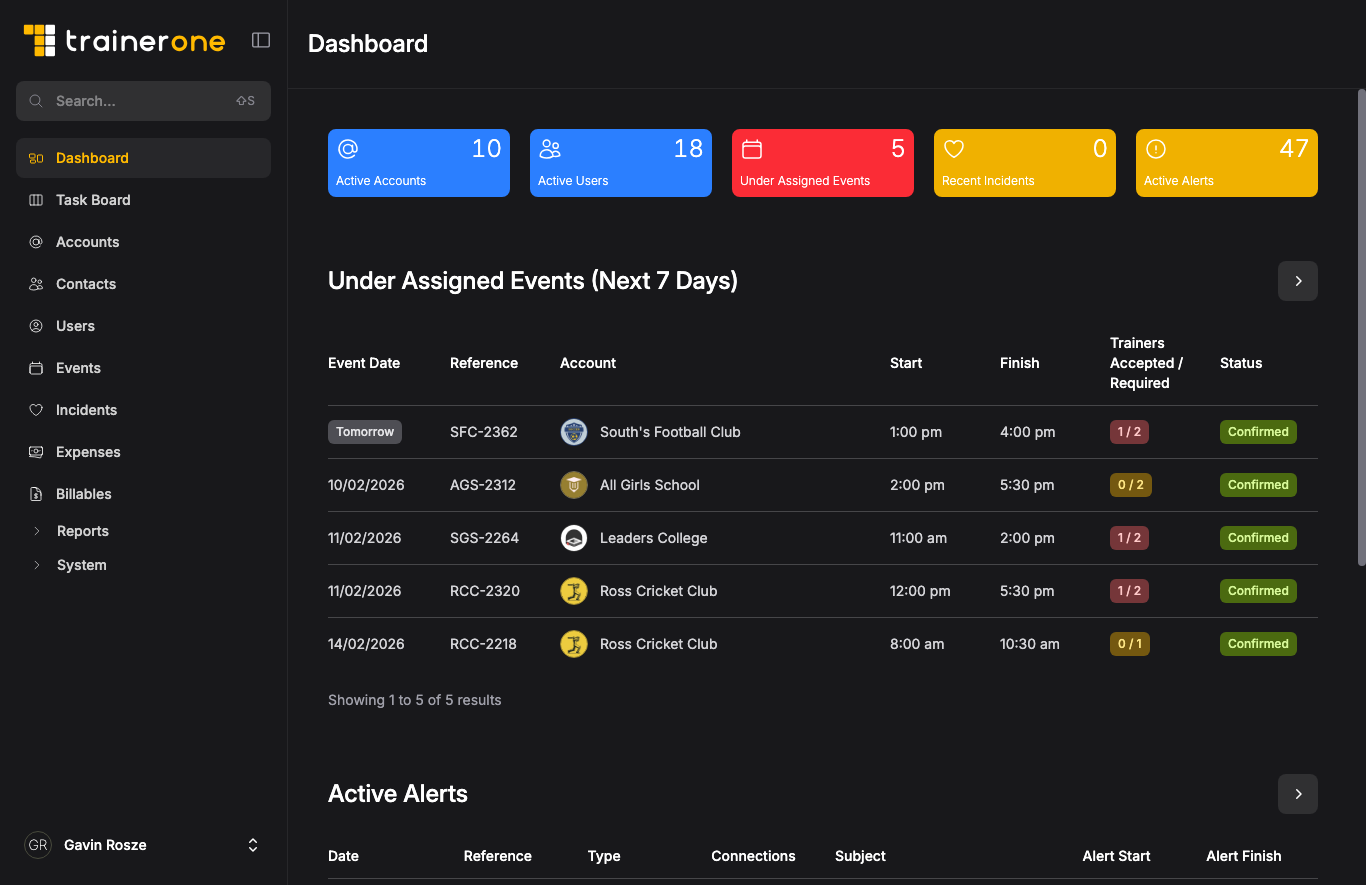This screenshot has width=1366, height=885.
Task: Open the Billables section icon
Action: click(x=35, y=494)
